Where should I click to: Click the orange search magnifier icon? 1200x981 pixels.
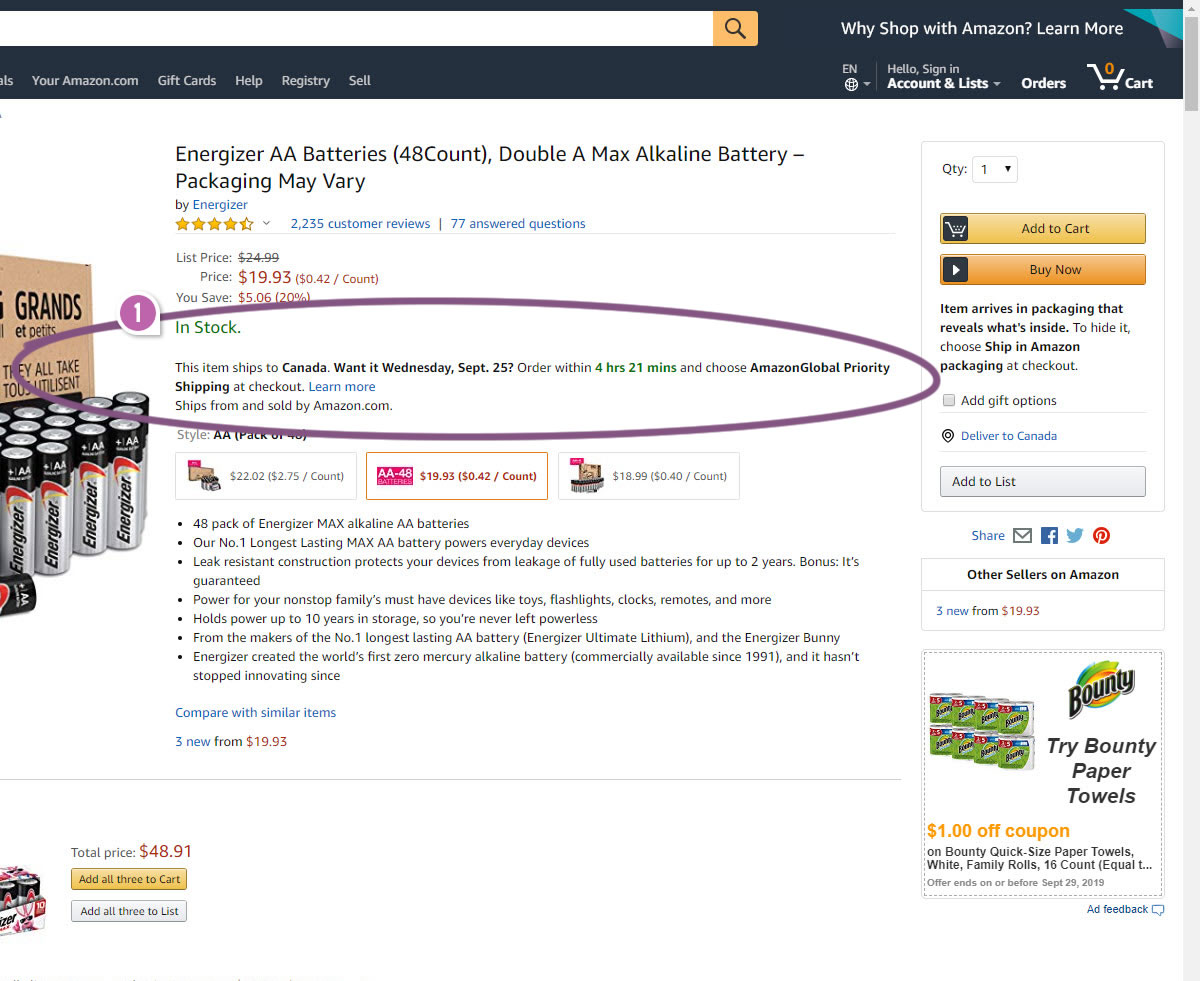pos(735,28)
